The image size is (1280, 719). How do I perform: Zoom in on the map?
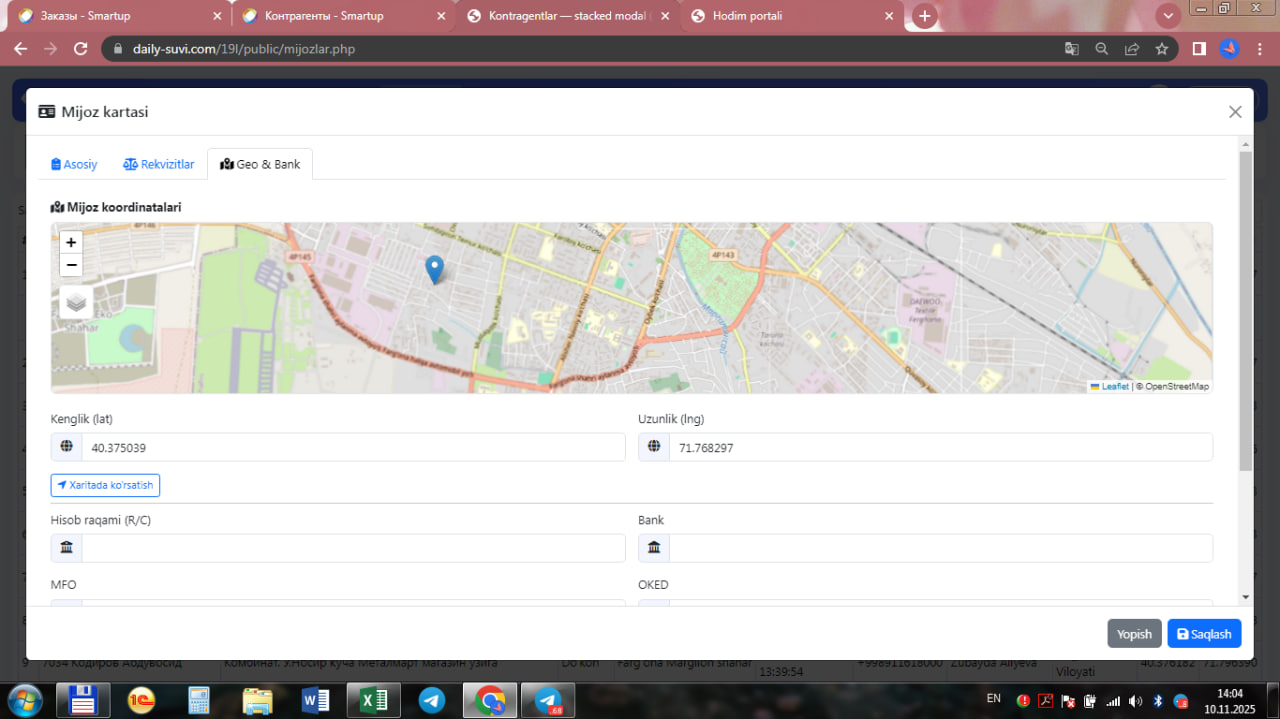click(71, 242)
